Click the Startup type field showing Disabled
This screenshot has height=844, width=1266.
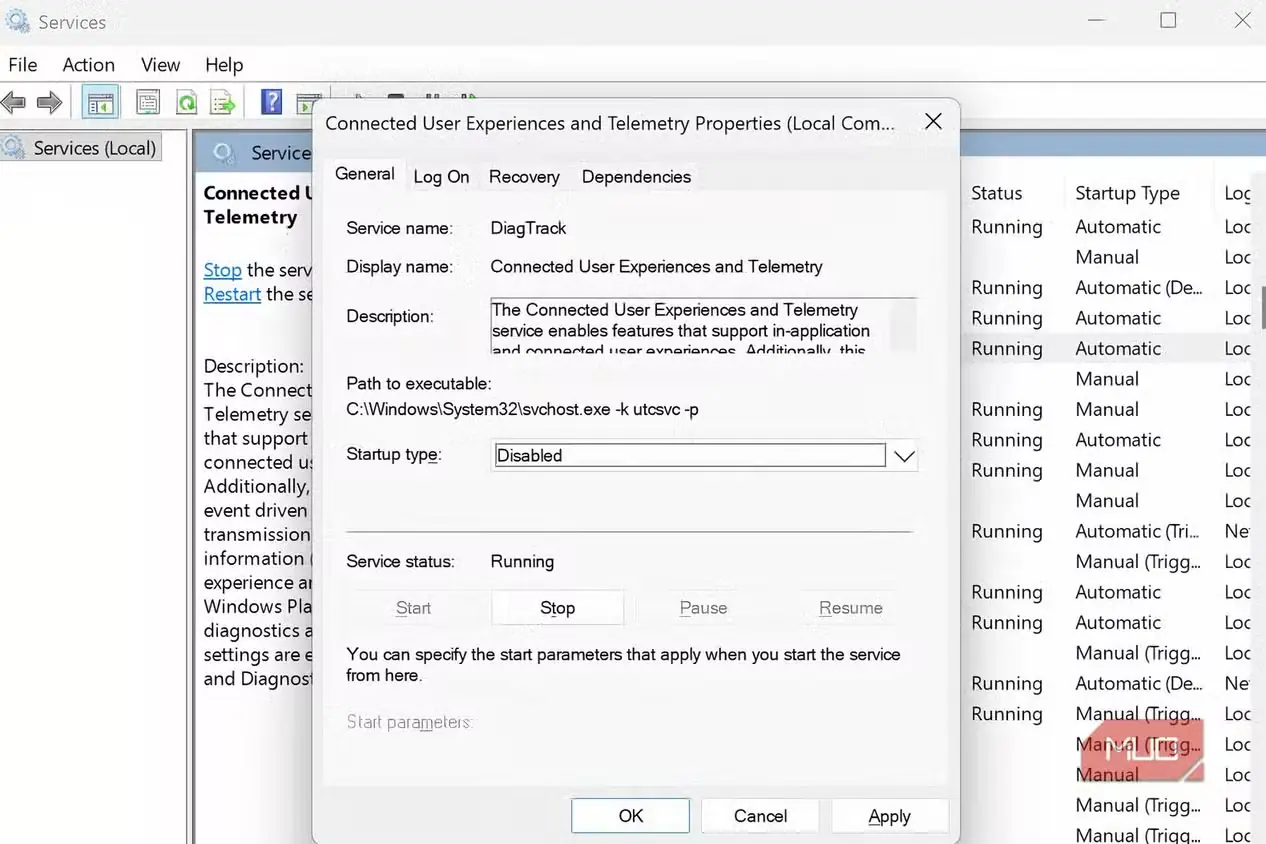(690, 456)
